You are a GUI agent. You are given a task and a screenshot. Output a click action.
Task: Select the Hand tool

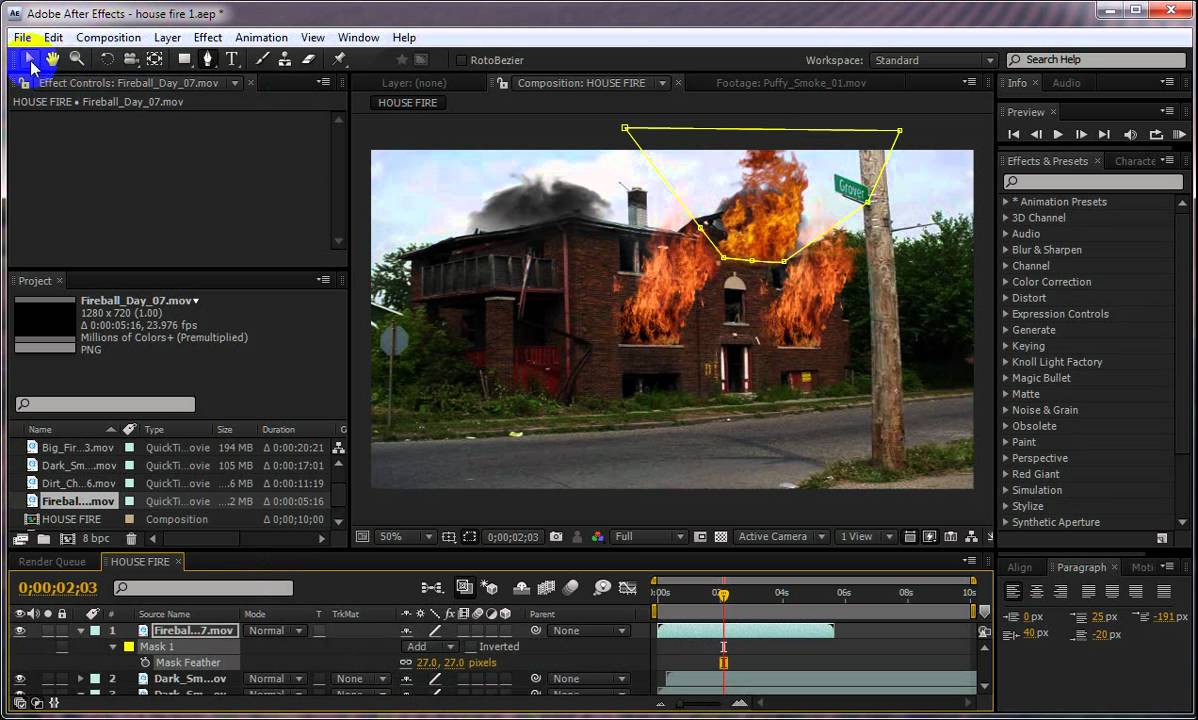[x=52, y=59]
